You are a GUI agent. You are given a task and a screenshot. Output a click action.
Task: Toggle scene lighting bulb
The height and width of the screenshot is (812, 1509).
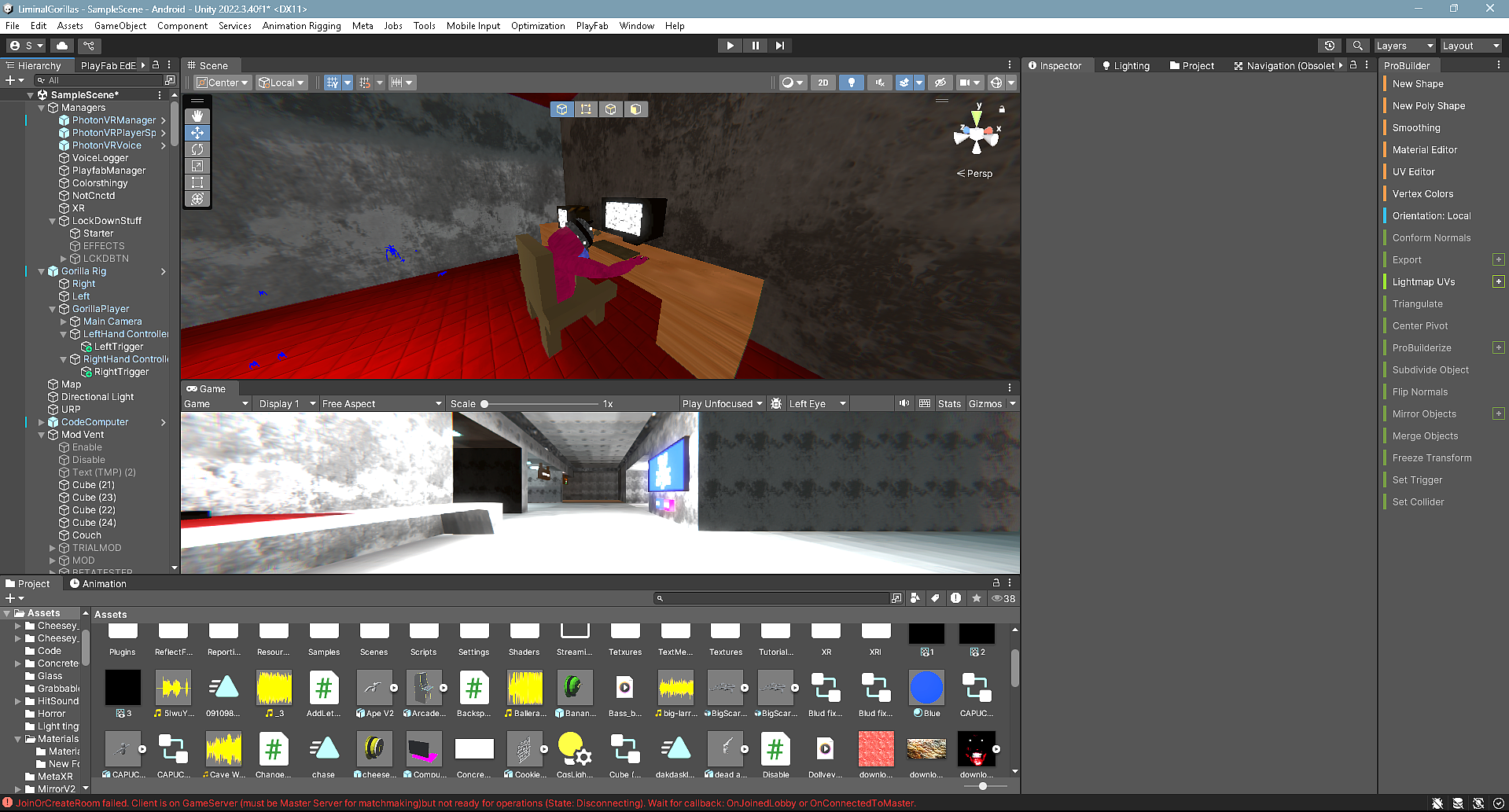pos(851,83)
